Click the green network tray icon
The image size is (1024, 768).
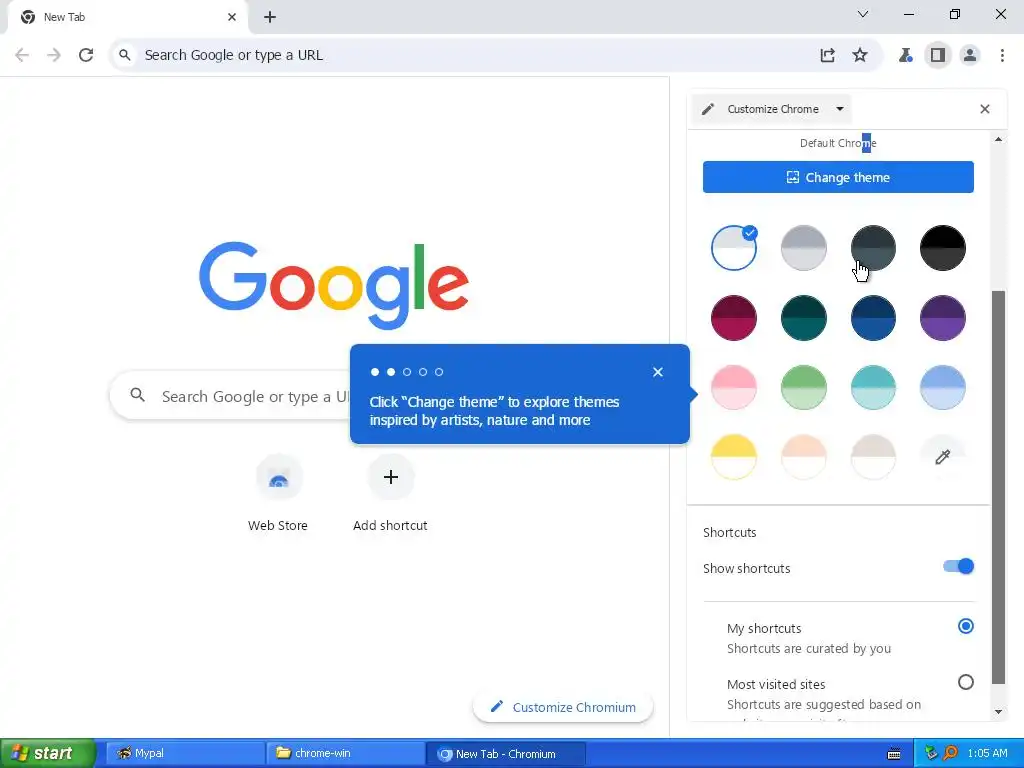(x=931, y=753)
